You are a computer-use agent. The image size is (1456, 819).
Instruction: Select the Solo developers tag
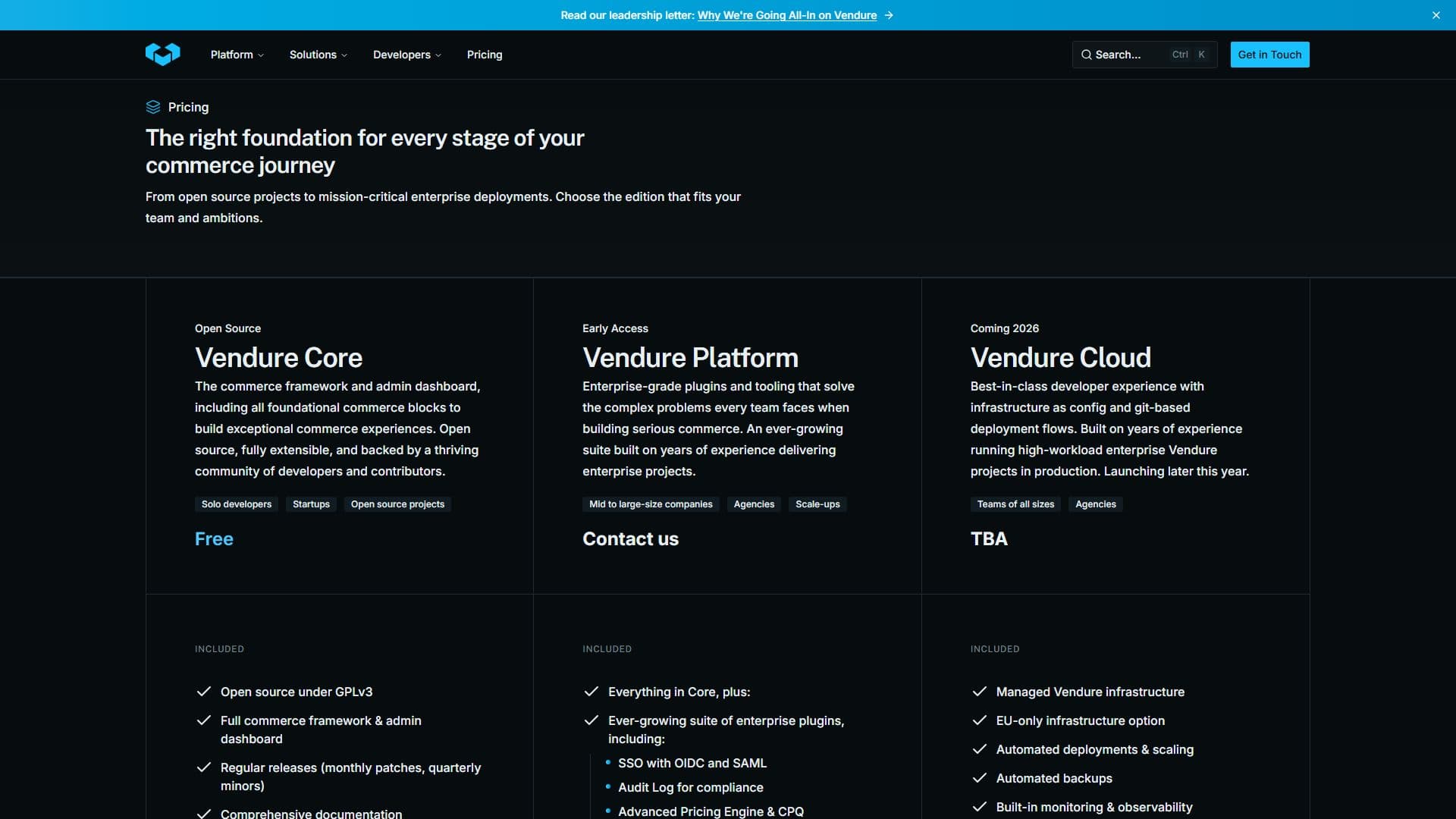click(237, 504)
